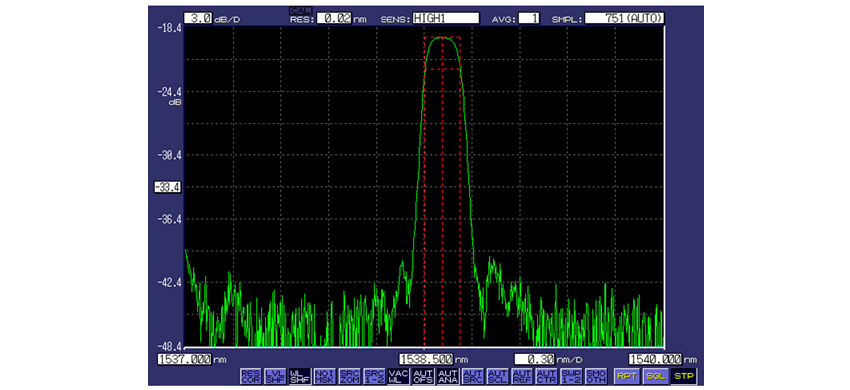Viewport: 850px width, 390px height.
Task: Click the RES 0.02 nm resolution field
Action: [334, 18]
